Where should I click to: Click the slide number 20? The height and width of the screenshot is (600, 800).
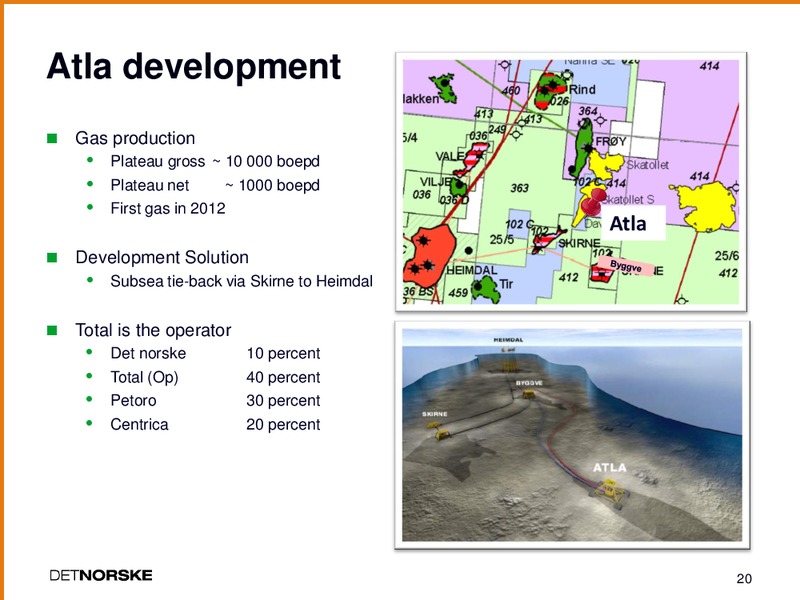tap(744, 579)
